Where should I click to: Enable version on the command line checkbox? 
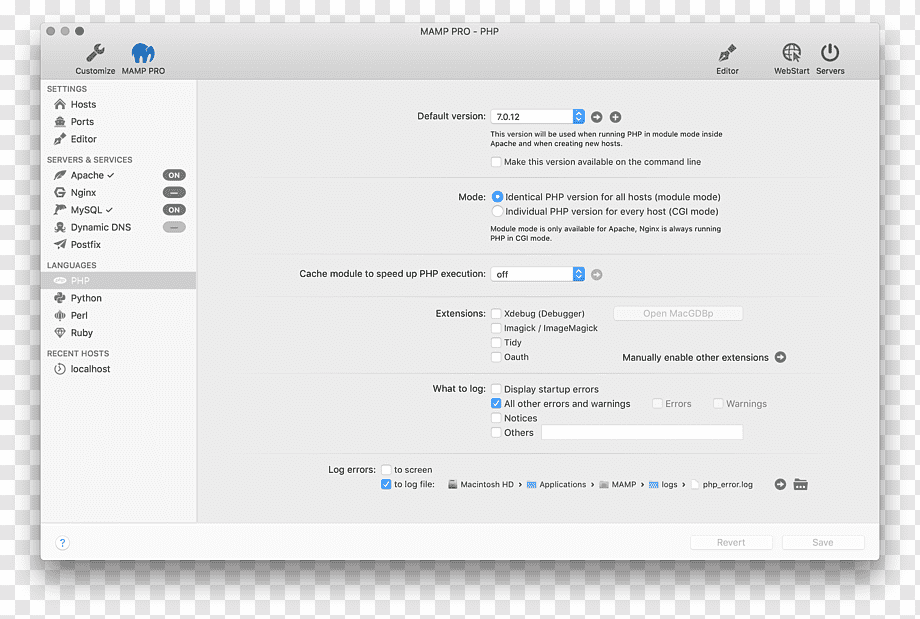click(x=496, y=162)
